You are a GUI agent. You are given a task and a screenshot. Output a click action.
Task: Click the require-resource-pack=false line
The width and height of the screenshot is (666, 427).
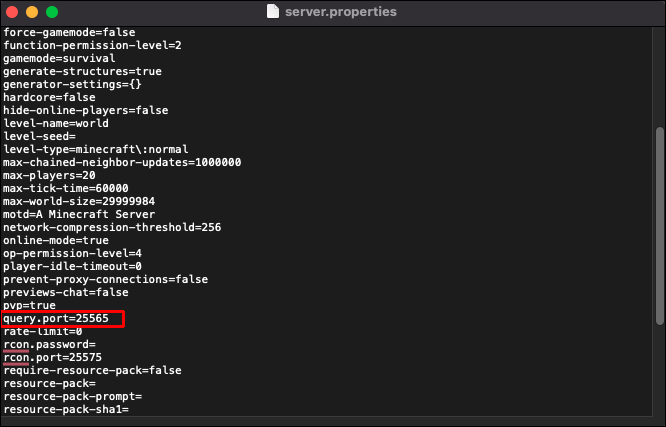point(92,370)
